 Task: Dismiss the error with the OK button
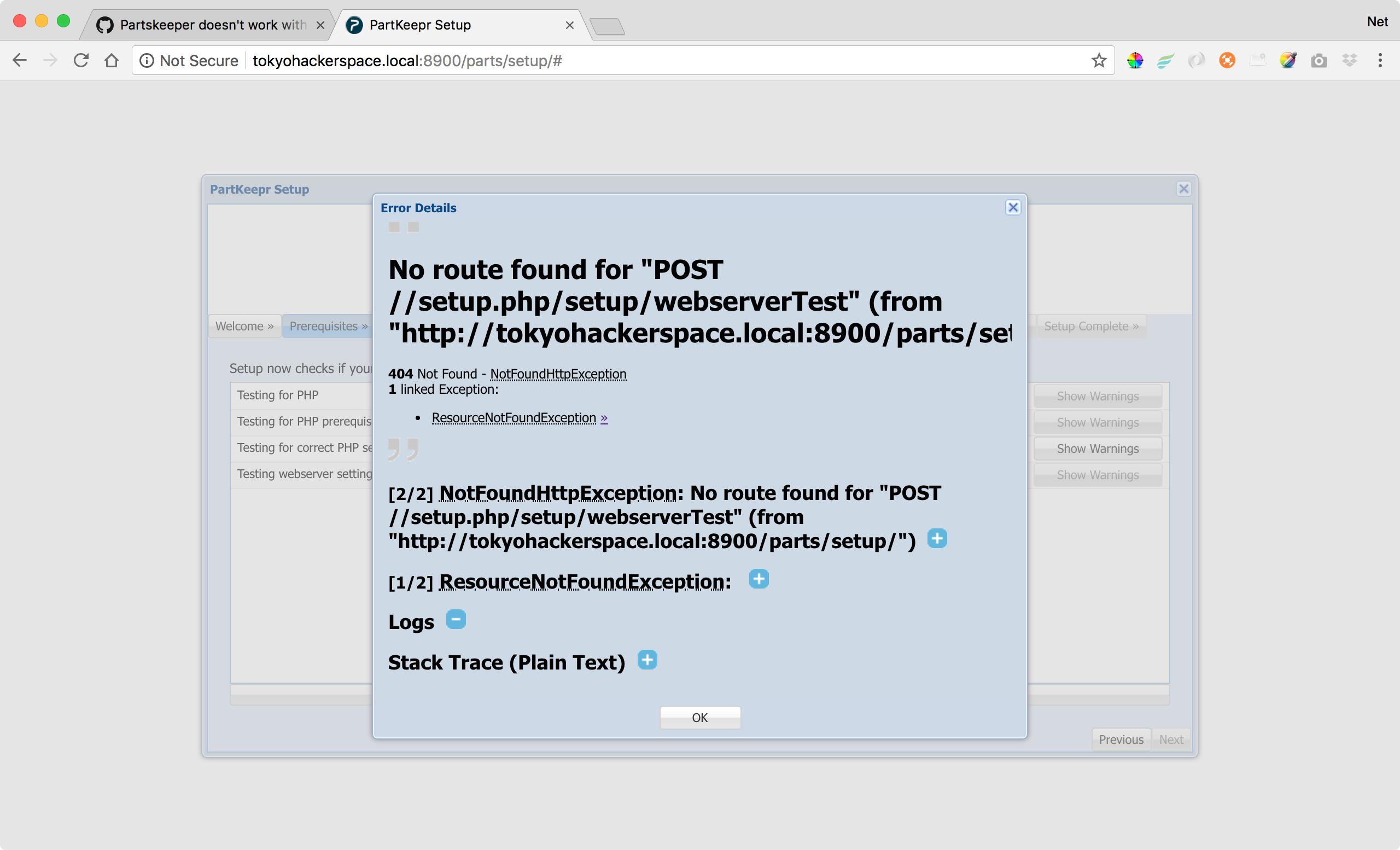coord(700,717)
